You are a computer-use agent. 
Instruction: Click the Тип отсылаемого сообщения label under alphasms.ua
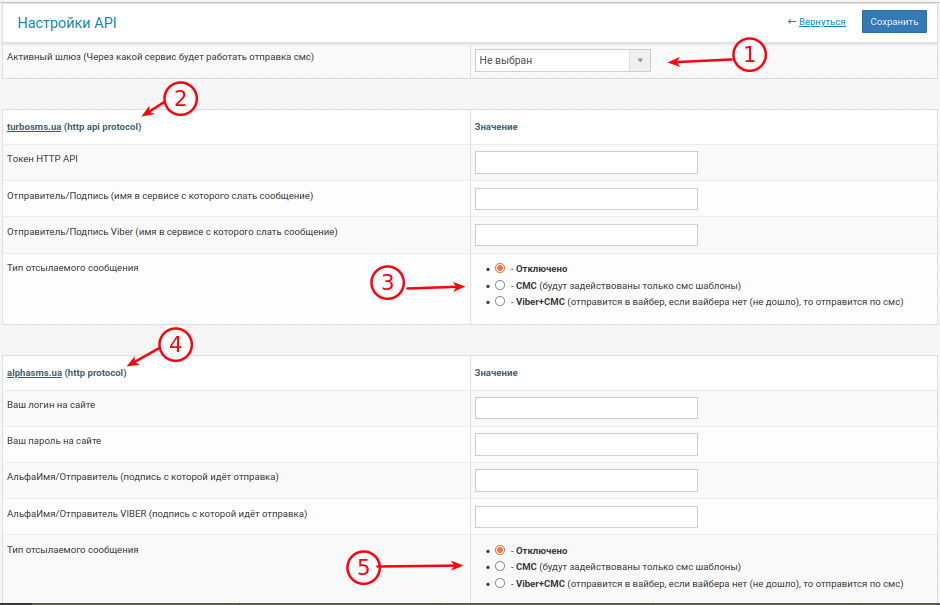tap(73, 549)
